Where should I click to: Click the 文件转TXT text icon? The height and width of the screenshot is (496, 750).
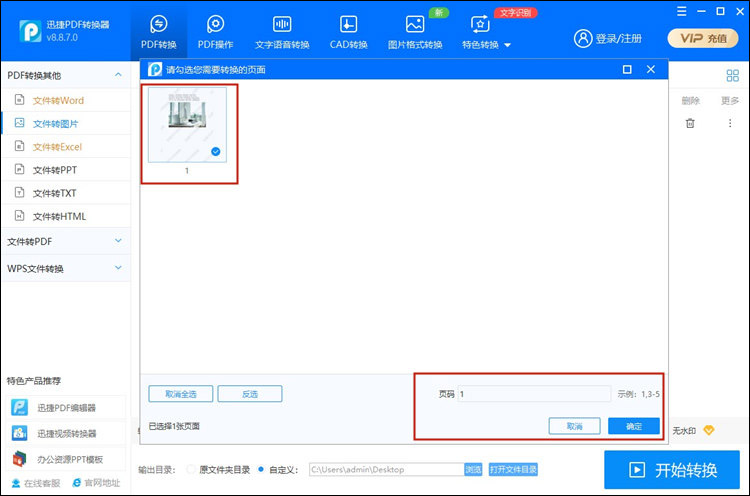19,192
